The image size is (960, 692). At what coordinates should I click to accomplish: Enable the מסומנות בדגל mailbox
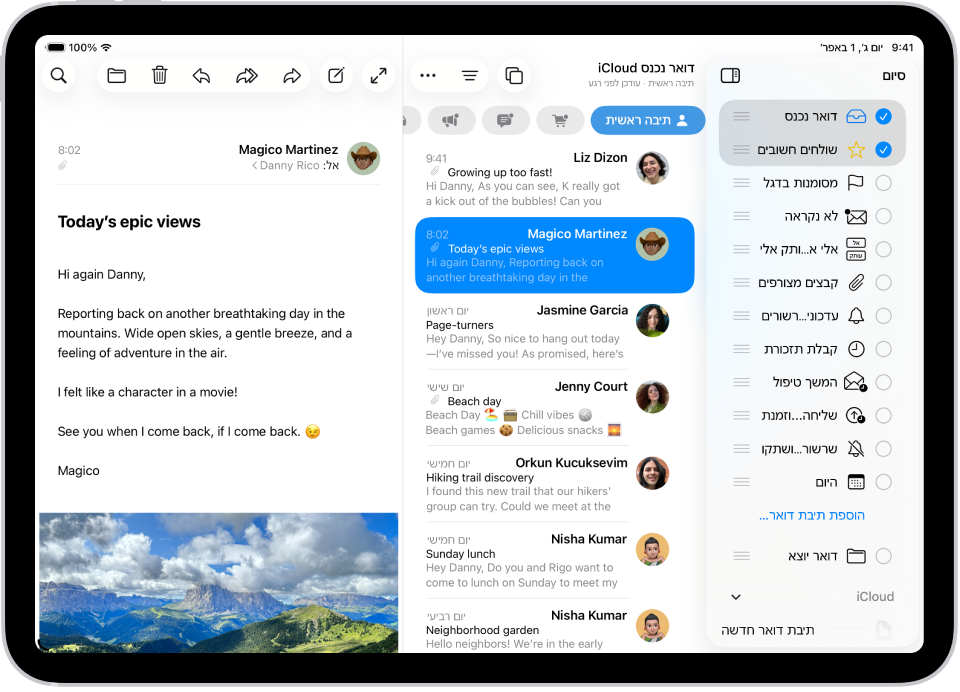[883, 182]
